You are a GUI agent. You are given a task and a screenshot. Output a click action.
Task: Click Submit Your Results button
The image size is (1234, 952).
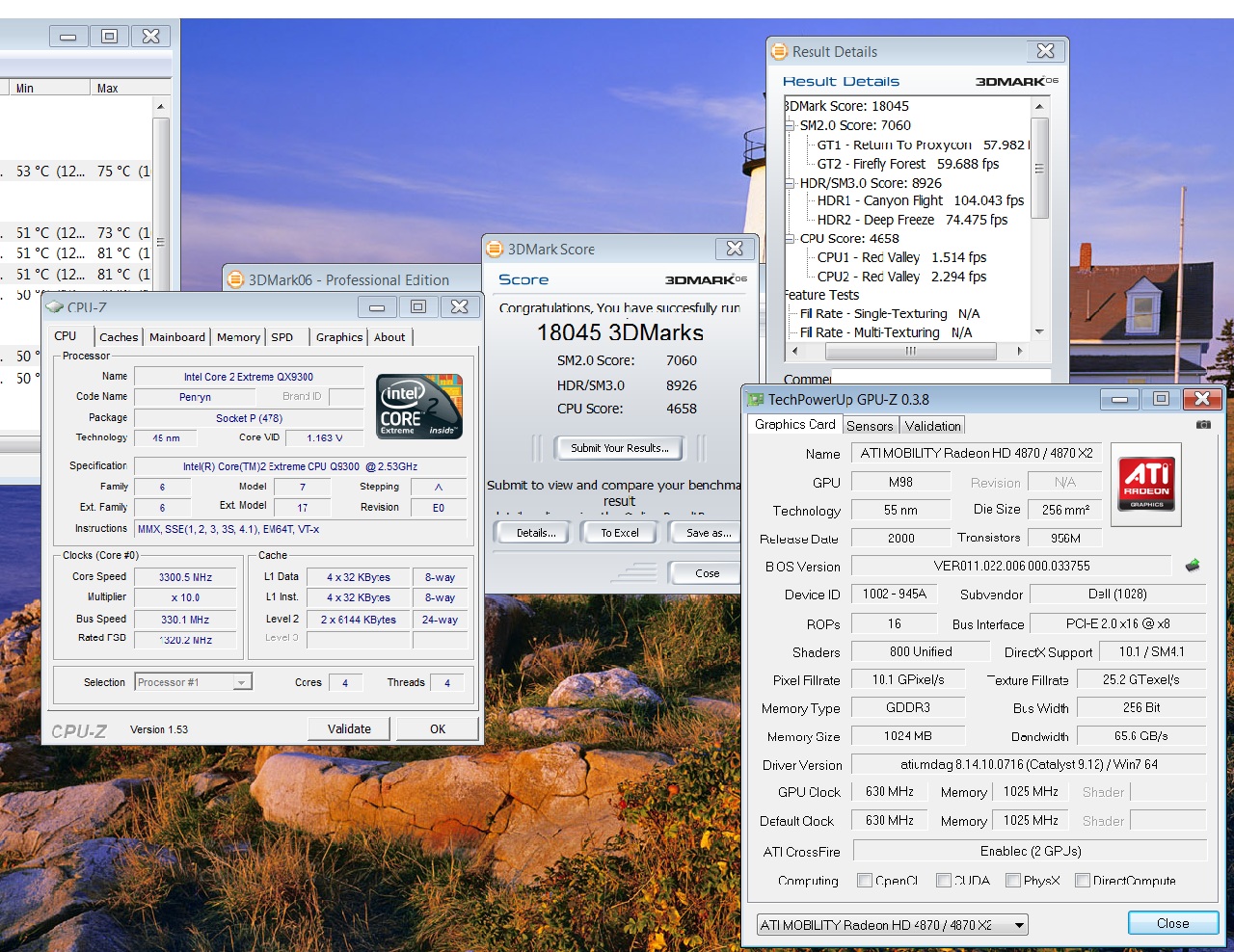point(619,448)
